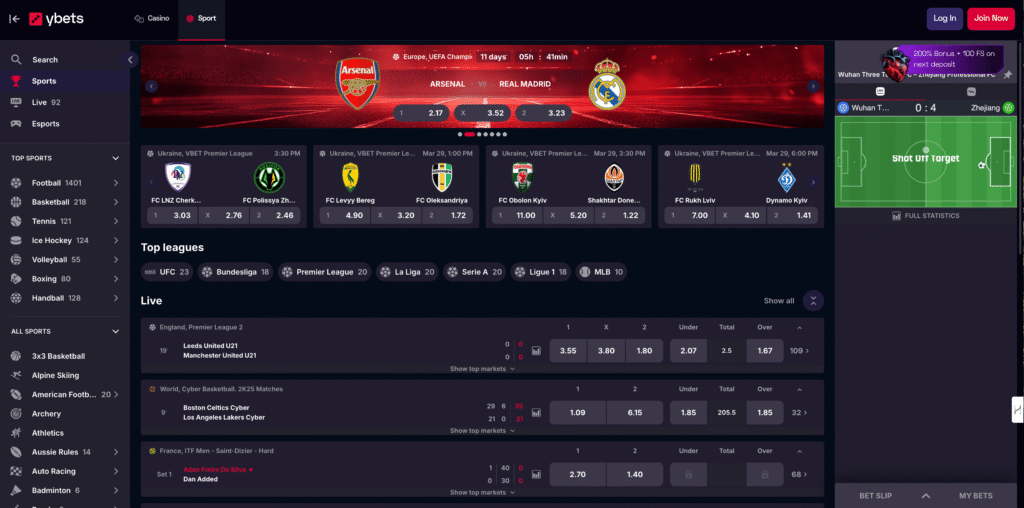Click the ybets logo
The height and width of the screenshot is (508, 1024).
coord(56,19)
